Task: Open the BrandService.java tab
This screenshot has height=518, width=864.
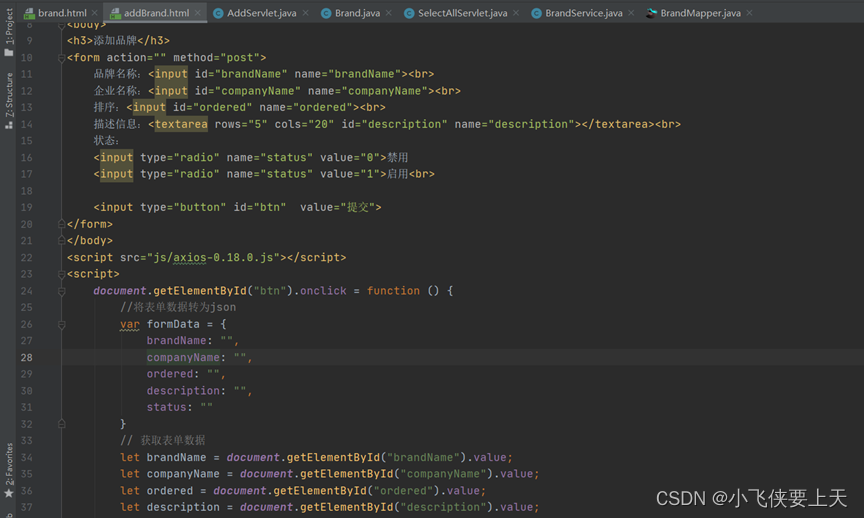Action: [584, 13]
